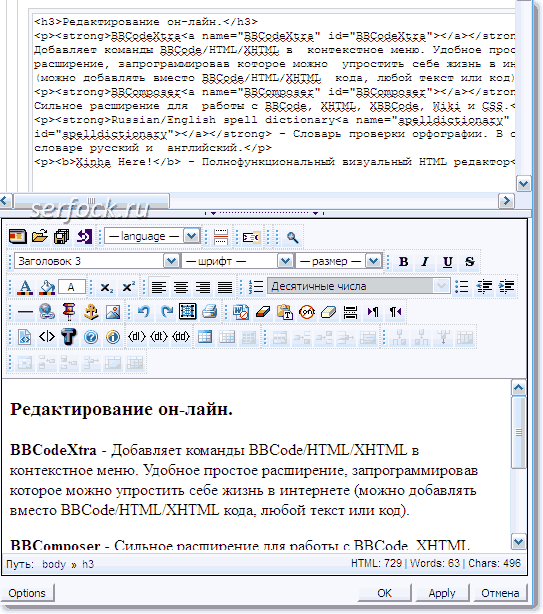Expand the размер size dropdown
Image resolution: width=543 pixels, height=614 pixels.
click(339, 261)
